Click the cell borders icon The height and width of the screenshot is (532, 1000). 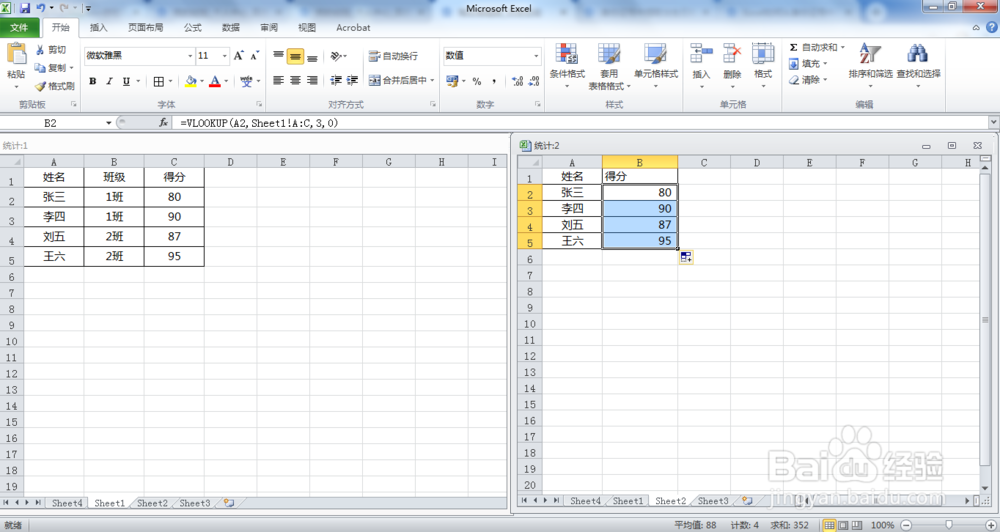159,81
